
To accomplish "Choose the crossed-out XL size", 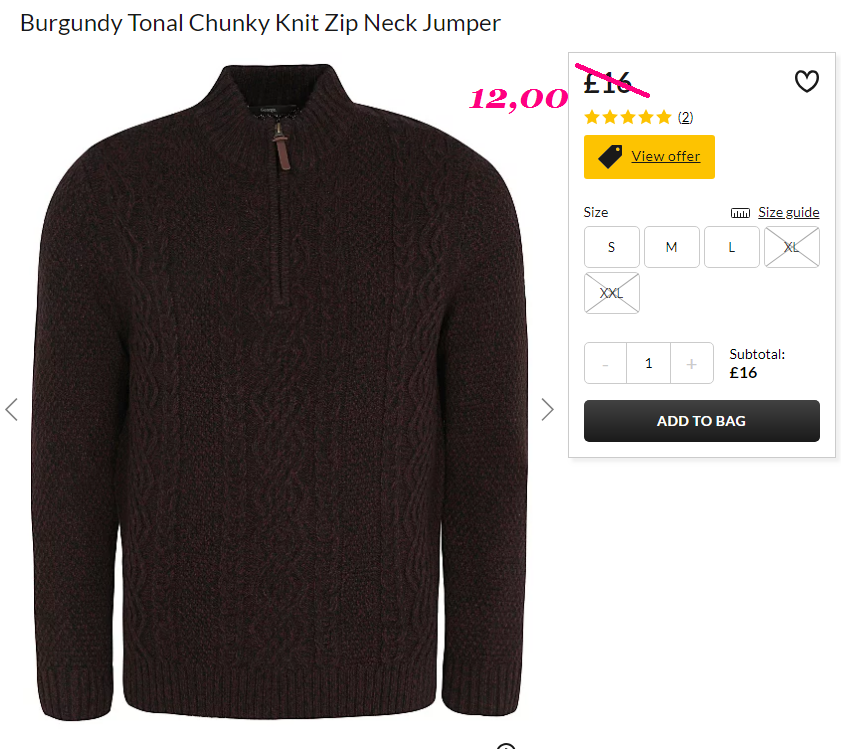I will (792, 247).
